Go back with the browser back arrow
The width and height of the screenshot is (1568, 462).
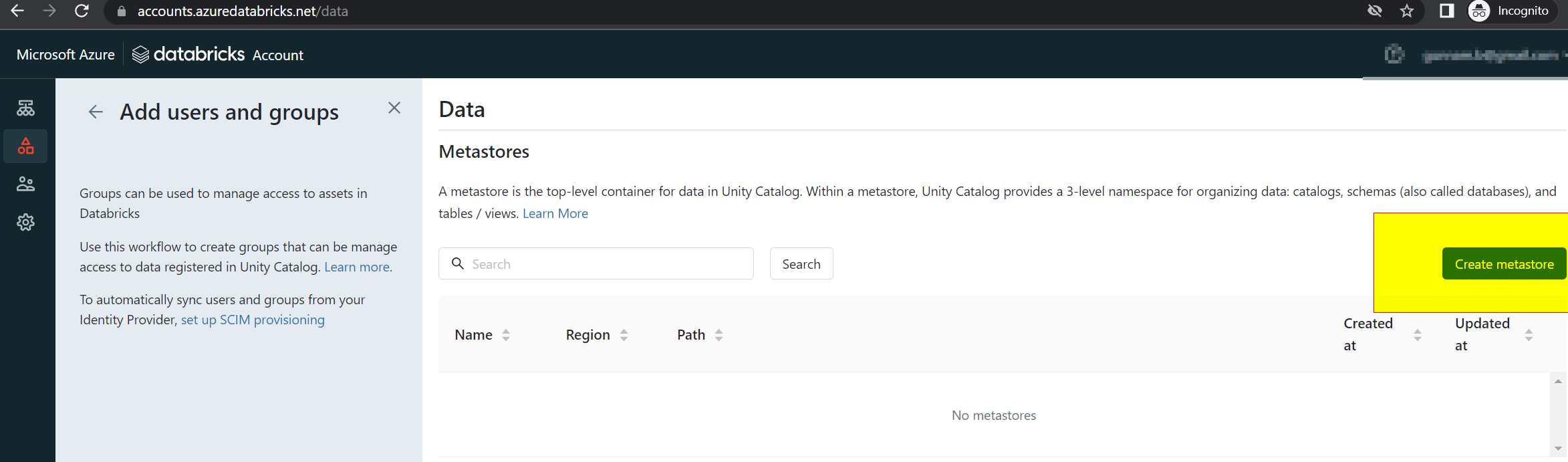pos(17,11)
